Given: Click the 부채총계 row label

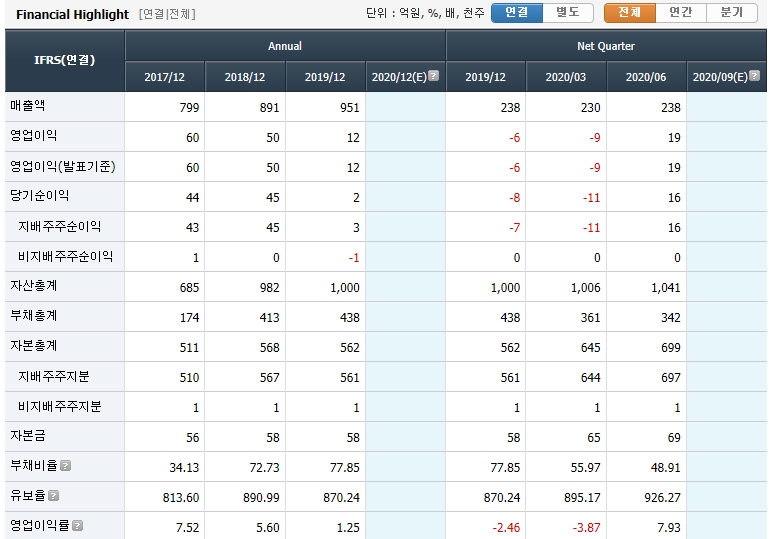Looking at the screenshot, I should click(x=34, y=316).
